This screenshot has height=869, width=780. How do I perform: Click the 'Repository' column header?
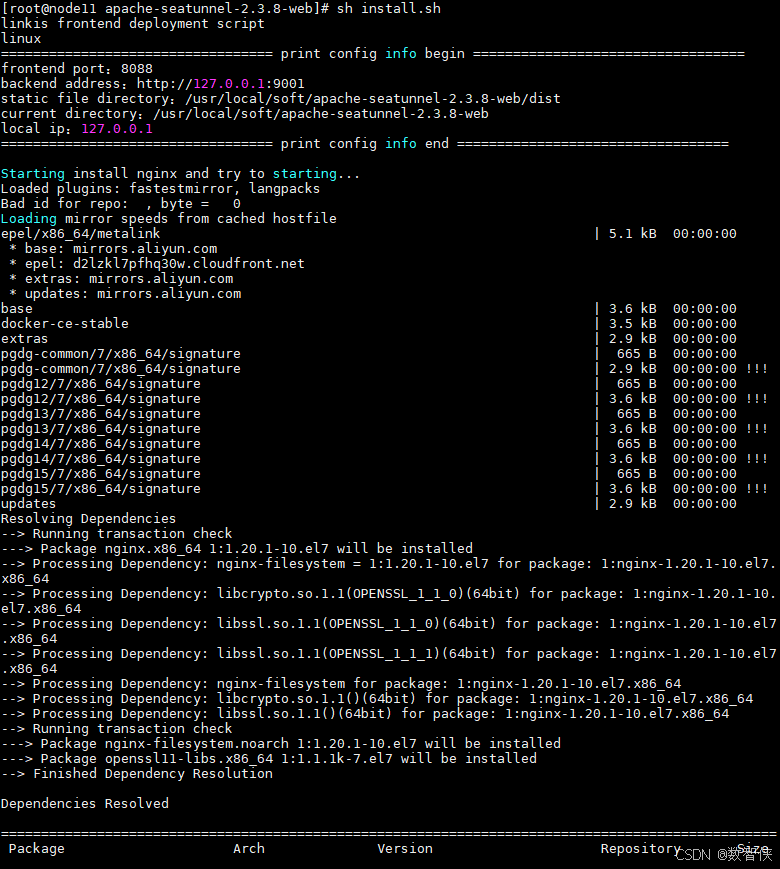(640, 848)
